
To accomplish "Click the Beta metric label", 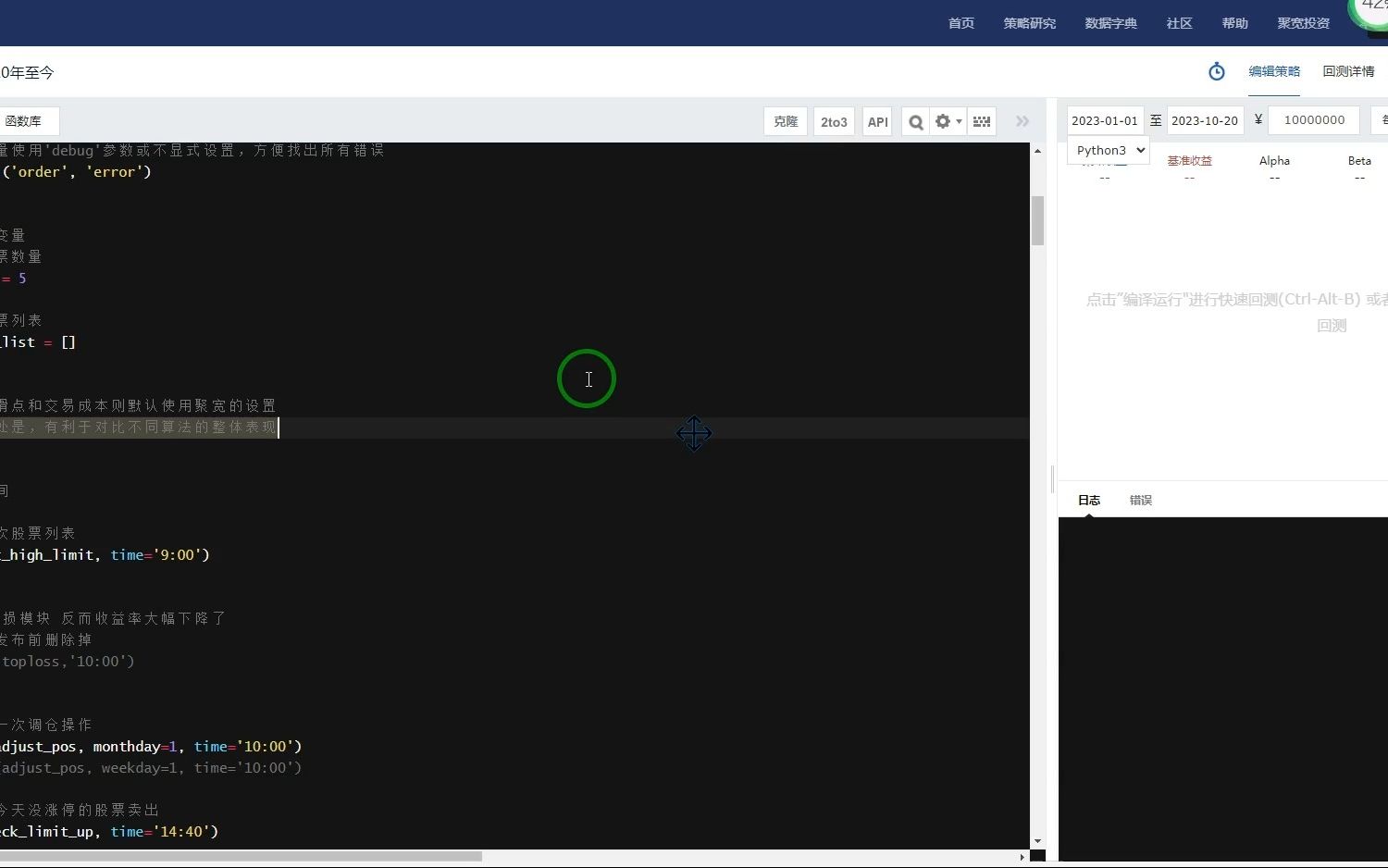I will tap(1359, 161).
